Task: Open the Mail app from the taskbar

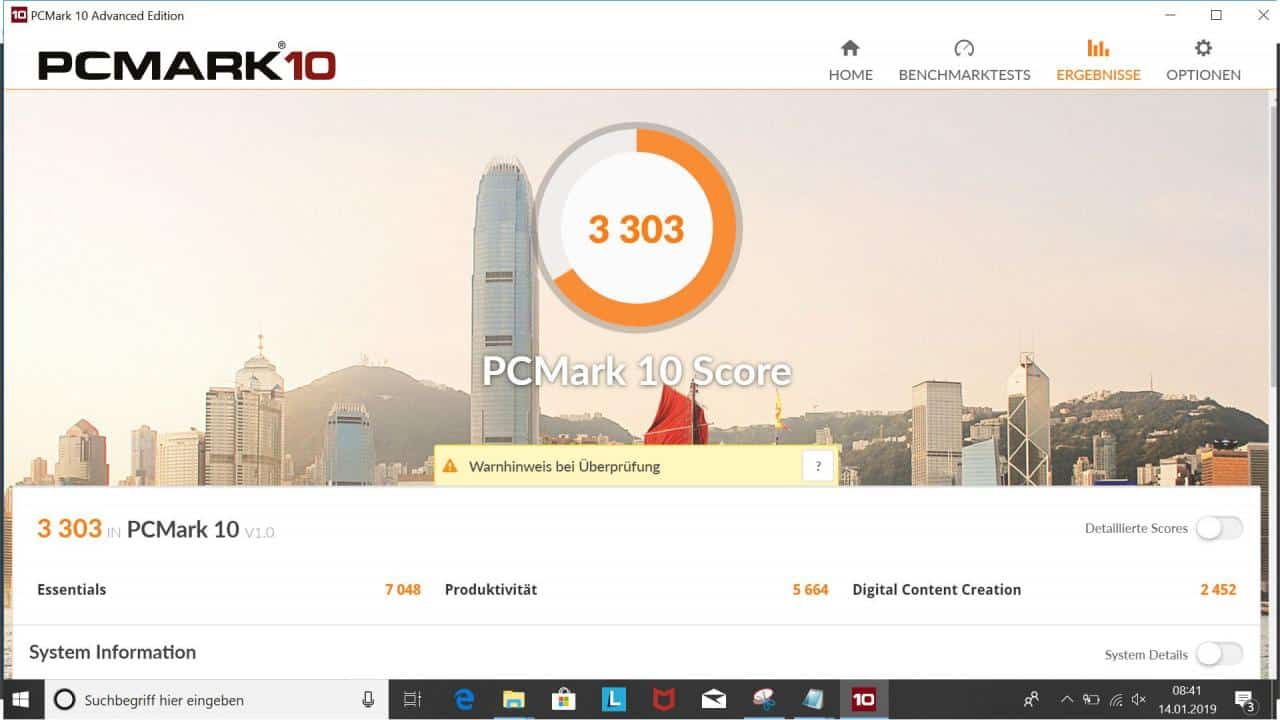Action: click(x=713, y=699)
